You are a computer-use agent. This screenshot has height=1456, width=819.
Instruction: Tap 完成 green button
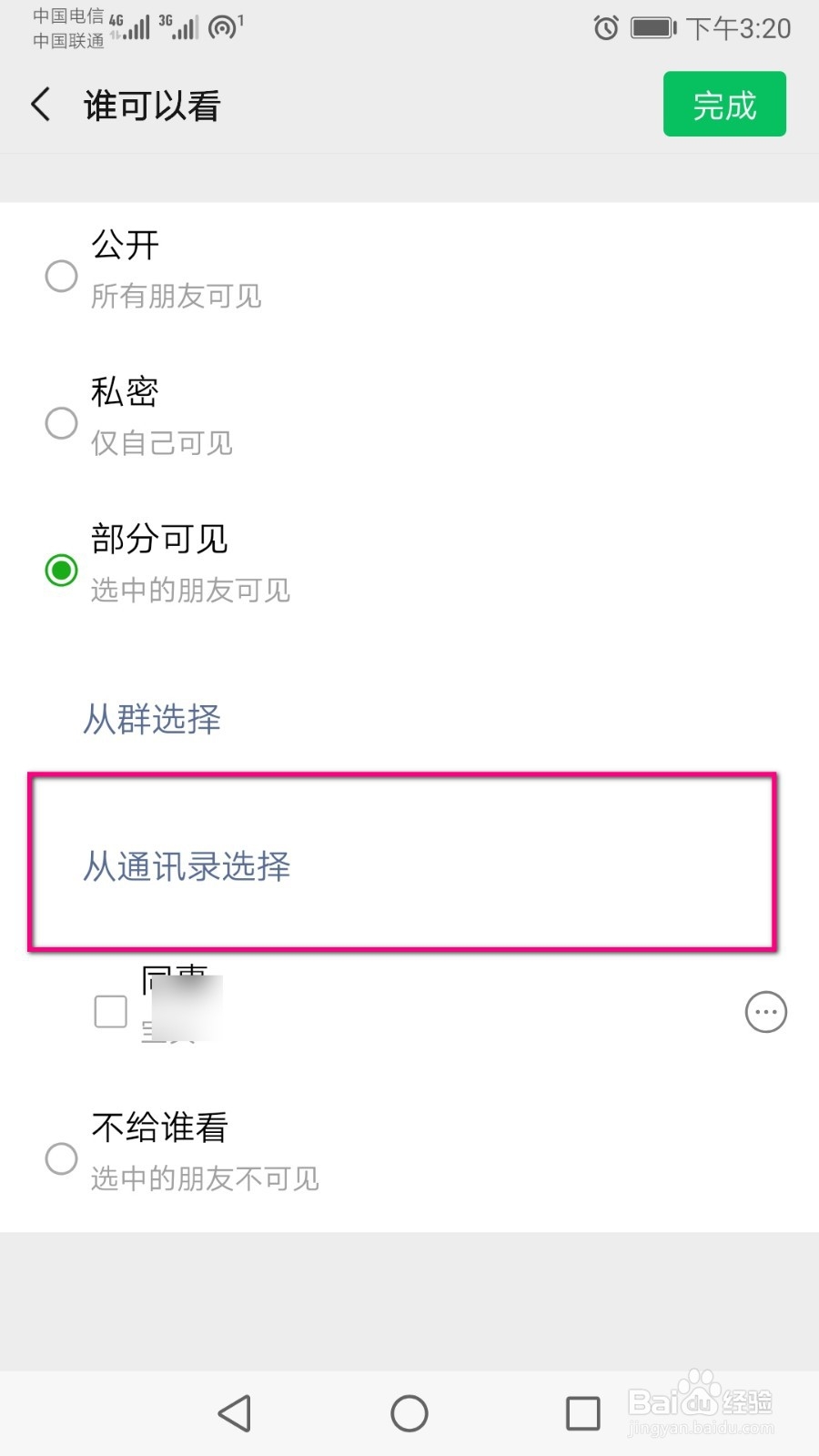coord(724,104)
